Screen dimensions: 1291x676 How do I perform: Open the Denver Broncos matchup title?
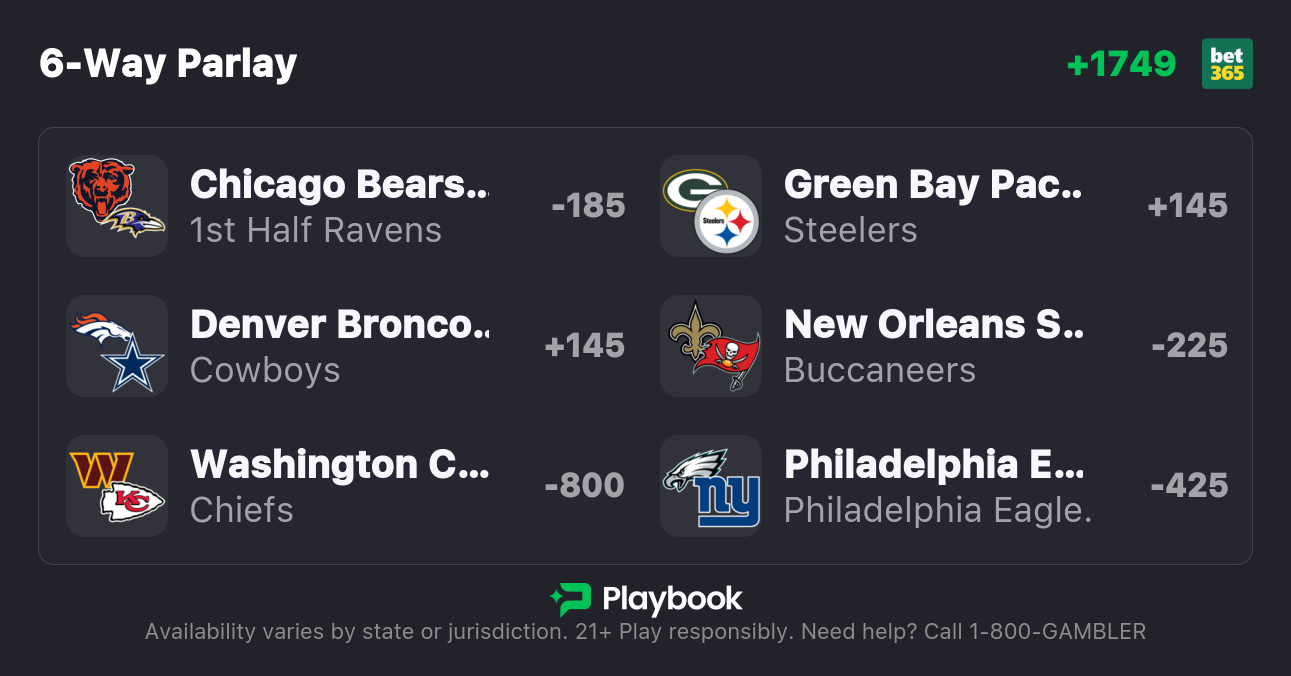[x=339, y=324]
